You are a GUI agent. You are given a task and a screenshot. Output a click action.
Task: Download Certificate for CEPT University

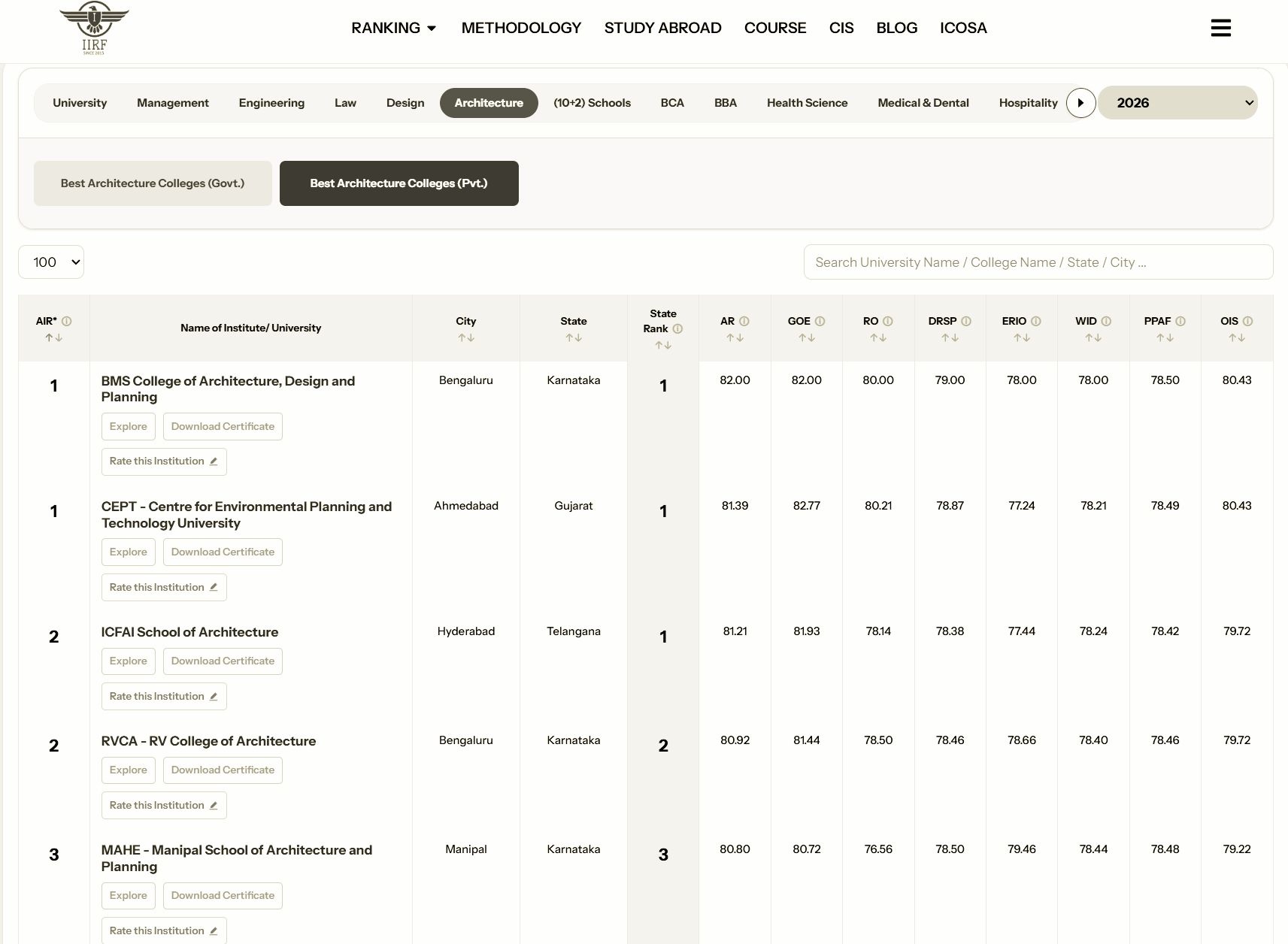click(223, 552)
